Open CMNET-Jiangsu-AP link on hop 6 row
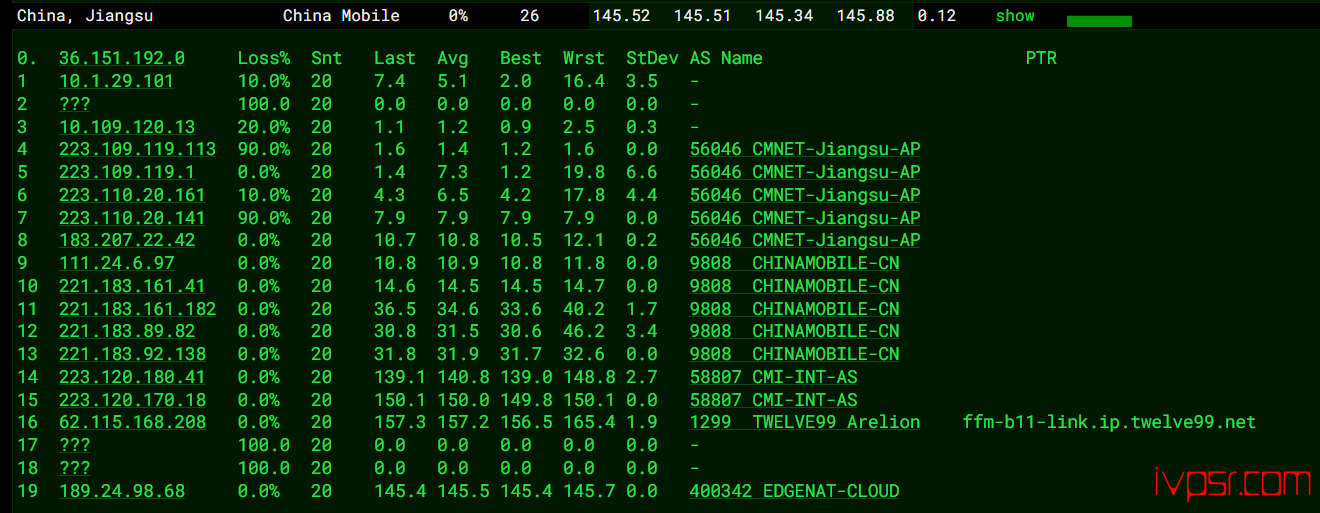This screenshot has height=513, width=1320. (805, 196)
